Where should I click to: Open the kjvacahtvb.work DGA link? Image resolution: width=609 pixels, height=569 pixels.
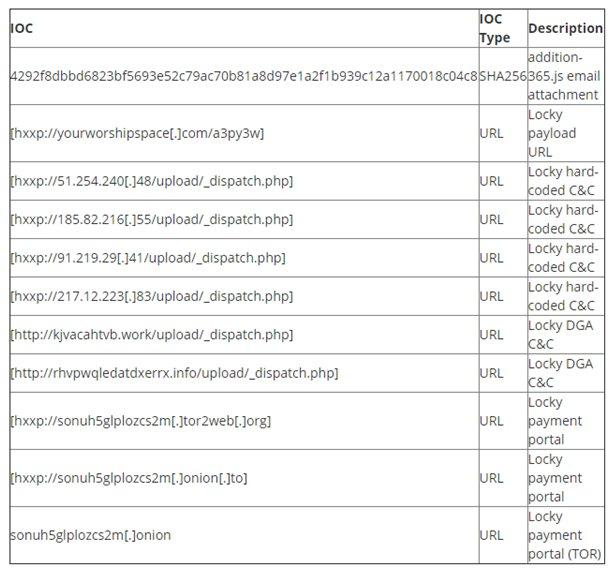click(x=151, y=334)
